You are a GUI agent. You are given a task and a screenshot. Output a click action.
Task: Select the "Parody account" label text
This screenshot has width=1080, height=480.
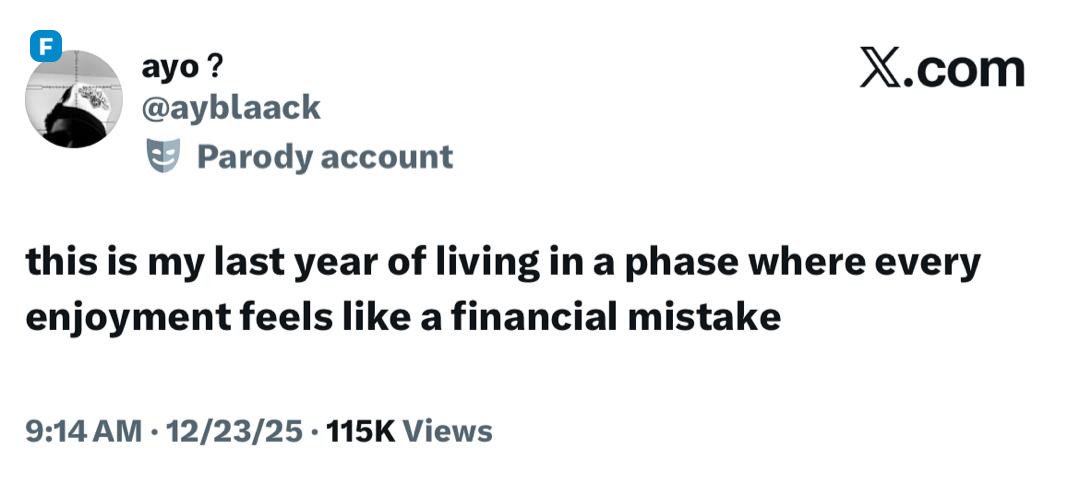pyautogui.click(x=325, y=156)
